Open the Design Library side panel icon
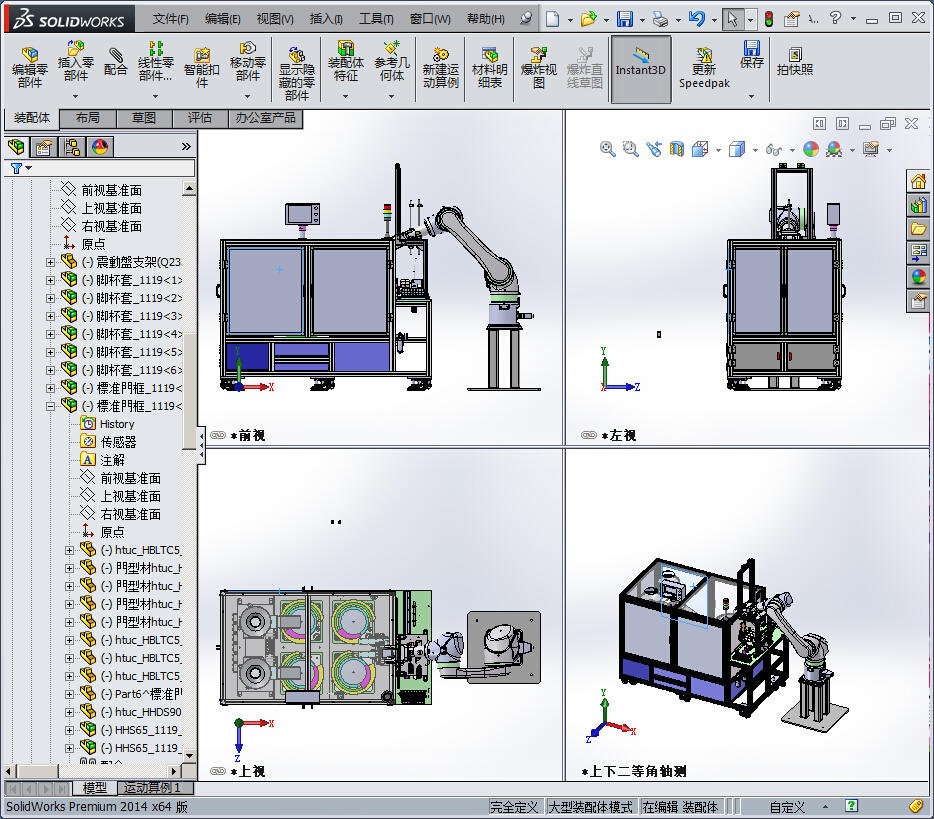Screen dimensions: 934x819 tap(918, 204)
